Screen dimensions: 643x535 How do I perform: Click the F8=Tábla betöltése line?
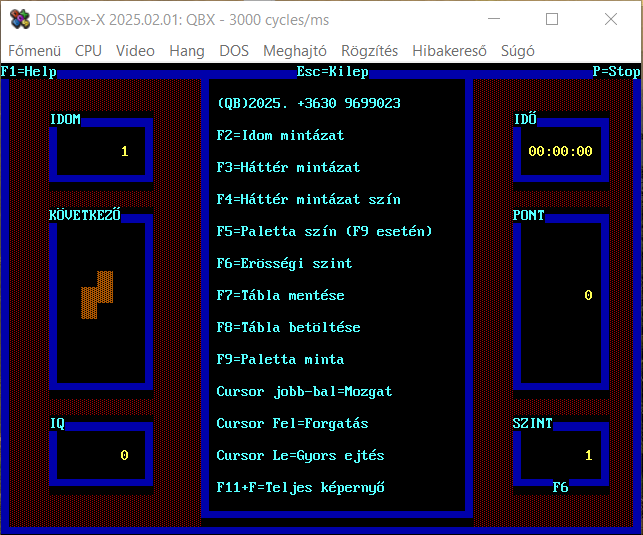coord(288,327)
